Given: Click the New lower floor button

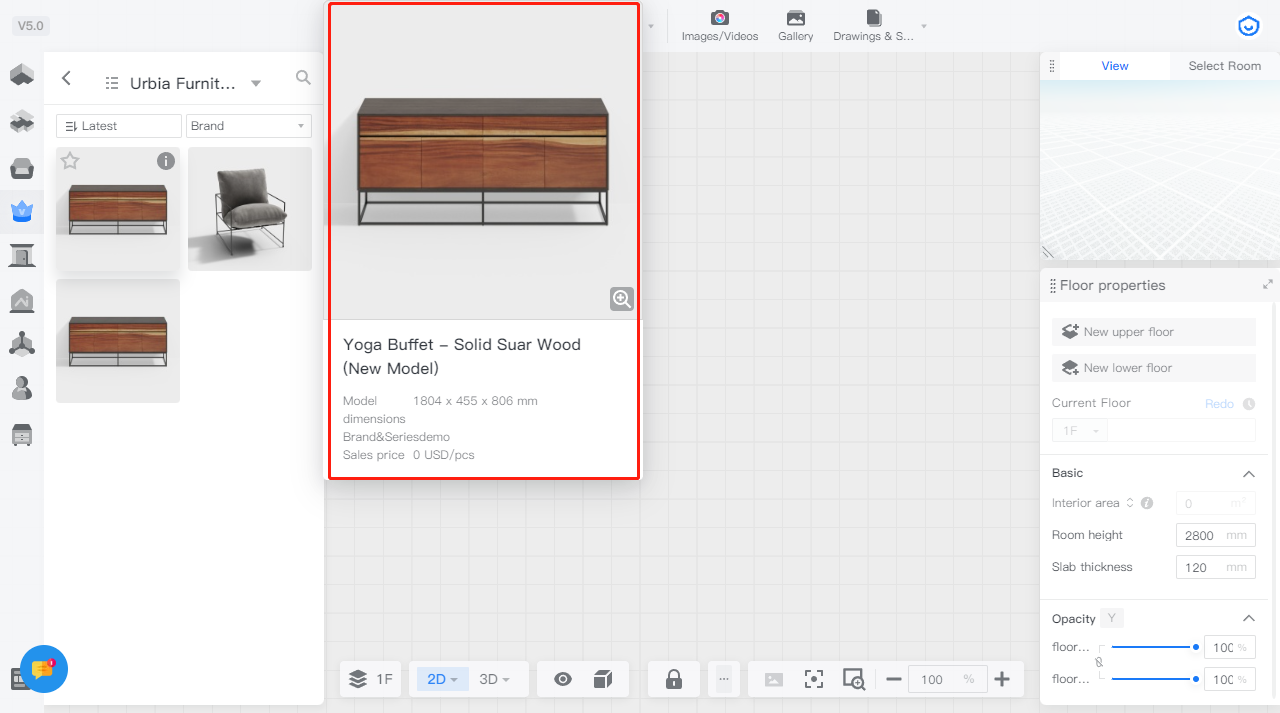Looking at the screenshot, I should pyautogui.click(x=1153, y=368).
